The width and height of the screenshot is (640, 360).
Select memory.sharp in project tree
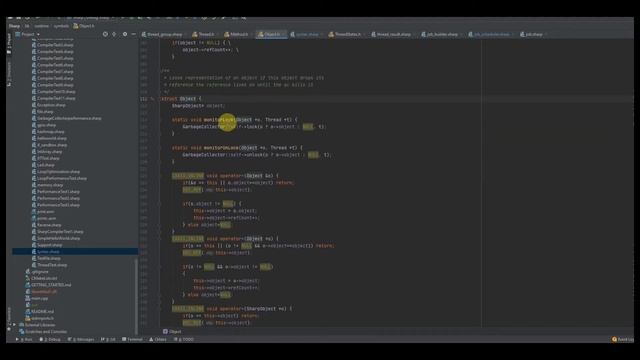pyautogui.click(x=50, y=185)
